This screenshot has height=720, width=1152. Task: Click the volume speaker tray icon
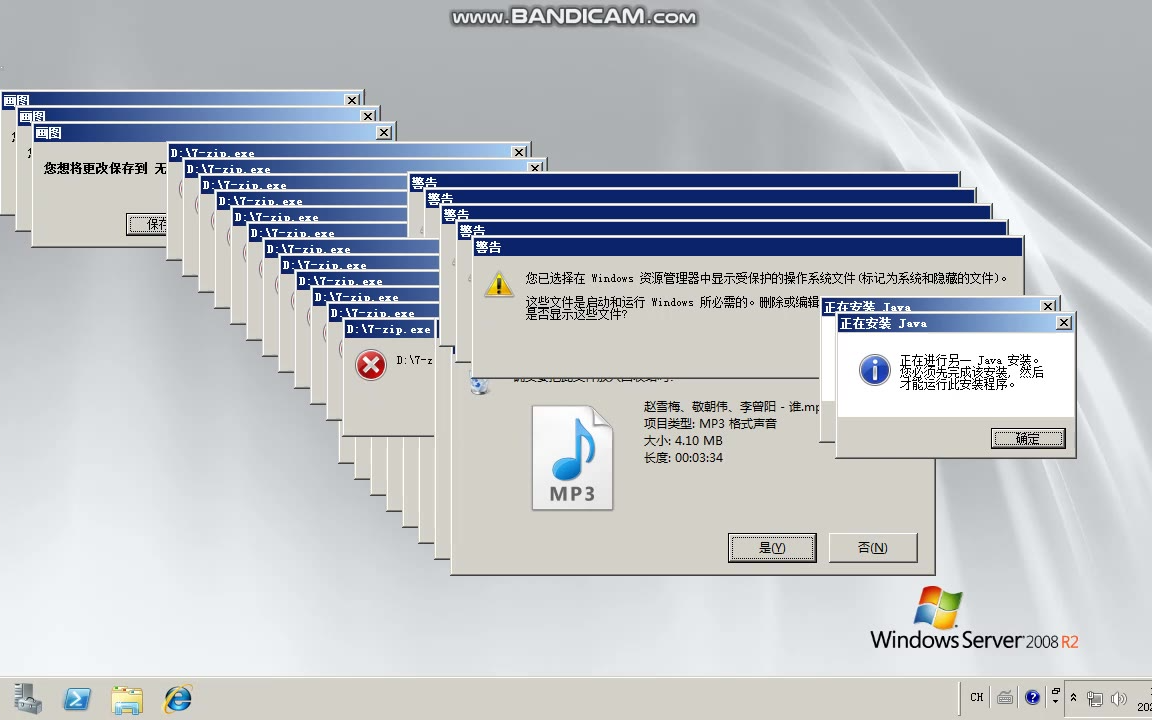click(x=1119, y=698)
